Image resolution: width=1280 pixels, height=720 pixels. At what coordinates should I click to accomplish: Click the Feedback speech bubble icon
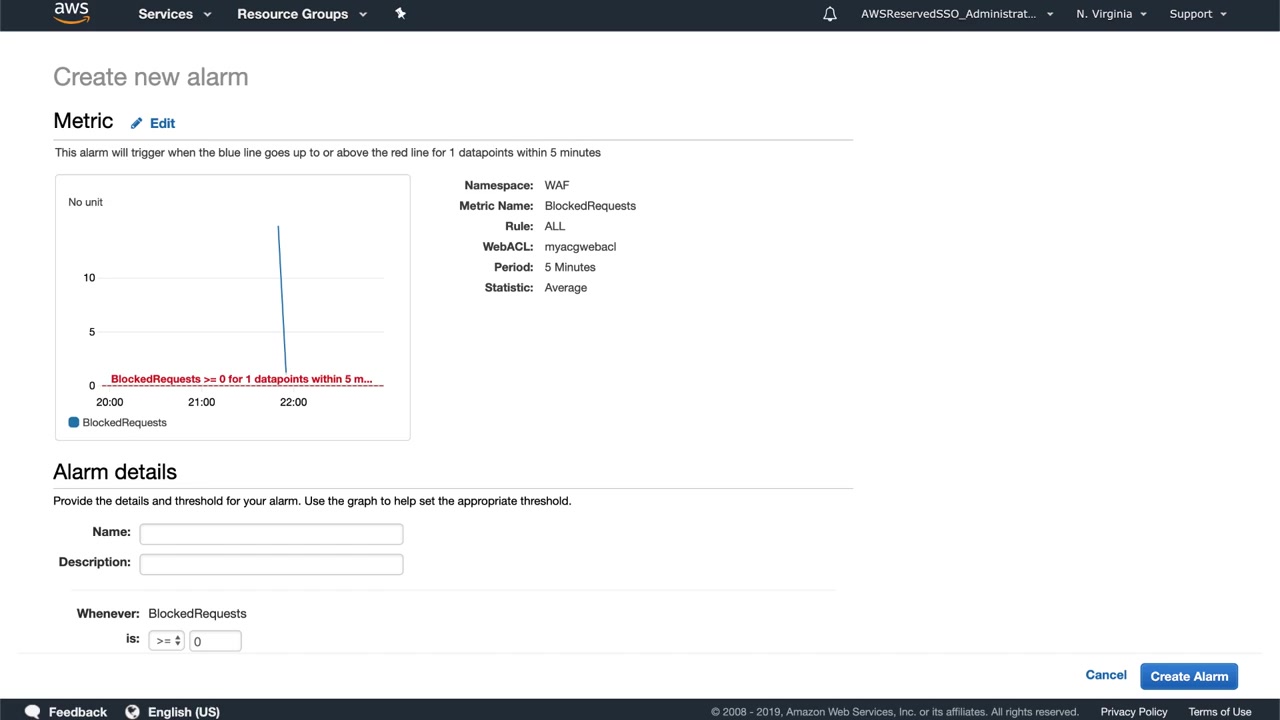[x=32, y=712]
